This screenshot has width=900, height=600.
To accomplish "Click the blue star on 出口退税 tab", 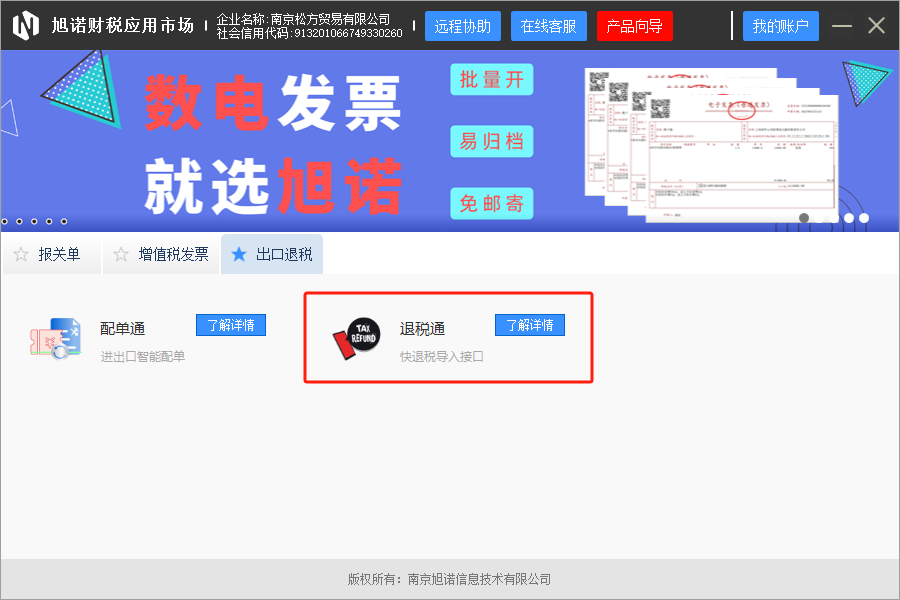I will click(x=239, y=254).
